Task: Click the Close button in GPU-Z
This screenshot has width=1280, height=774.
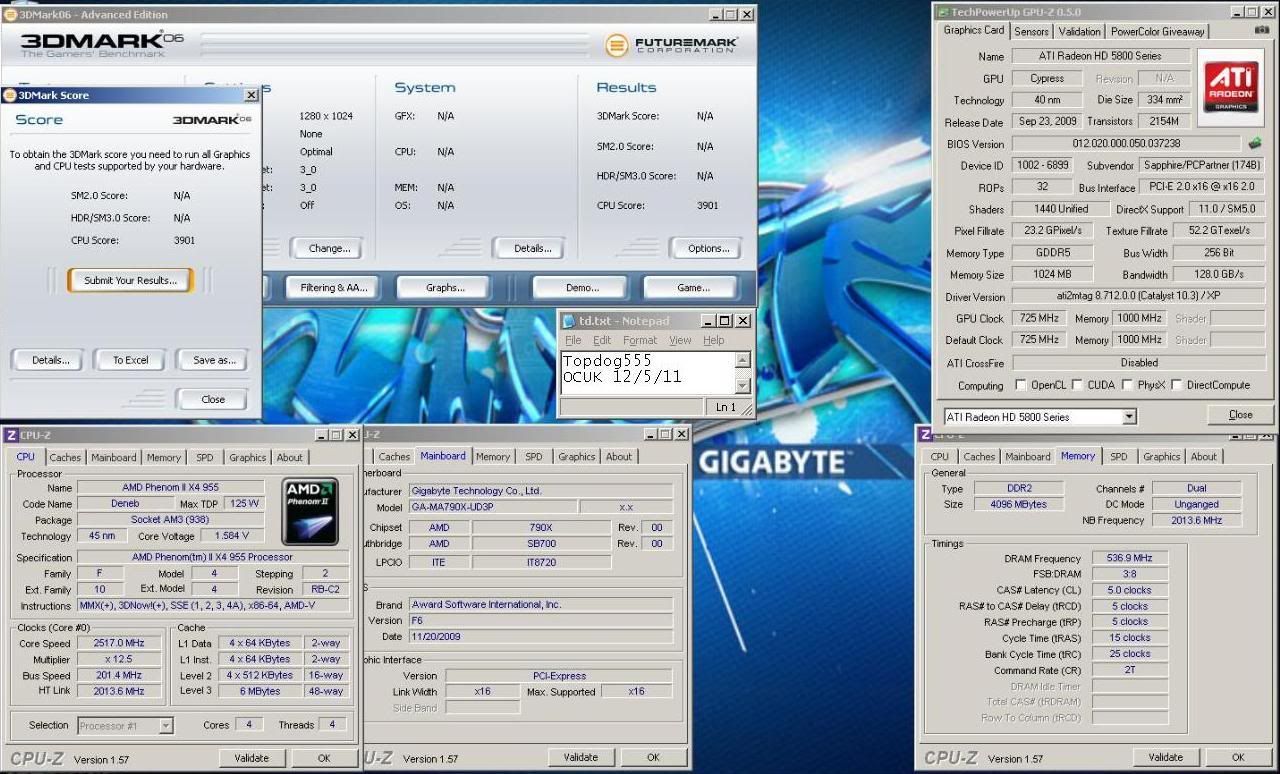Action: (1240, 414)
